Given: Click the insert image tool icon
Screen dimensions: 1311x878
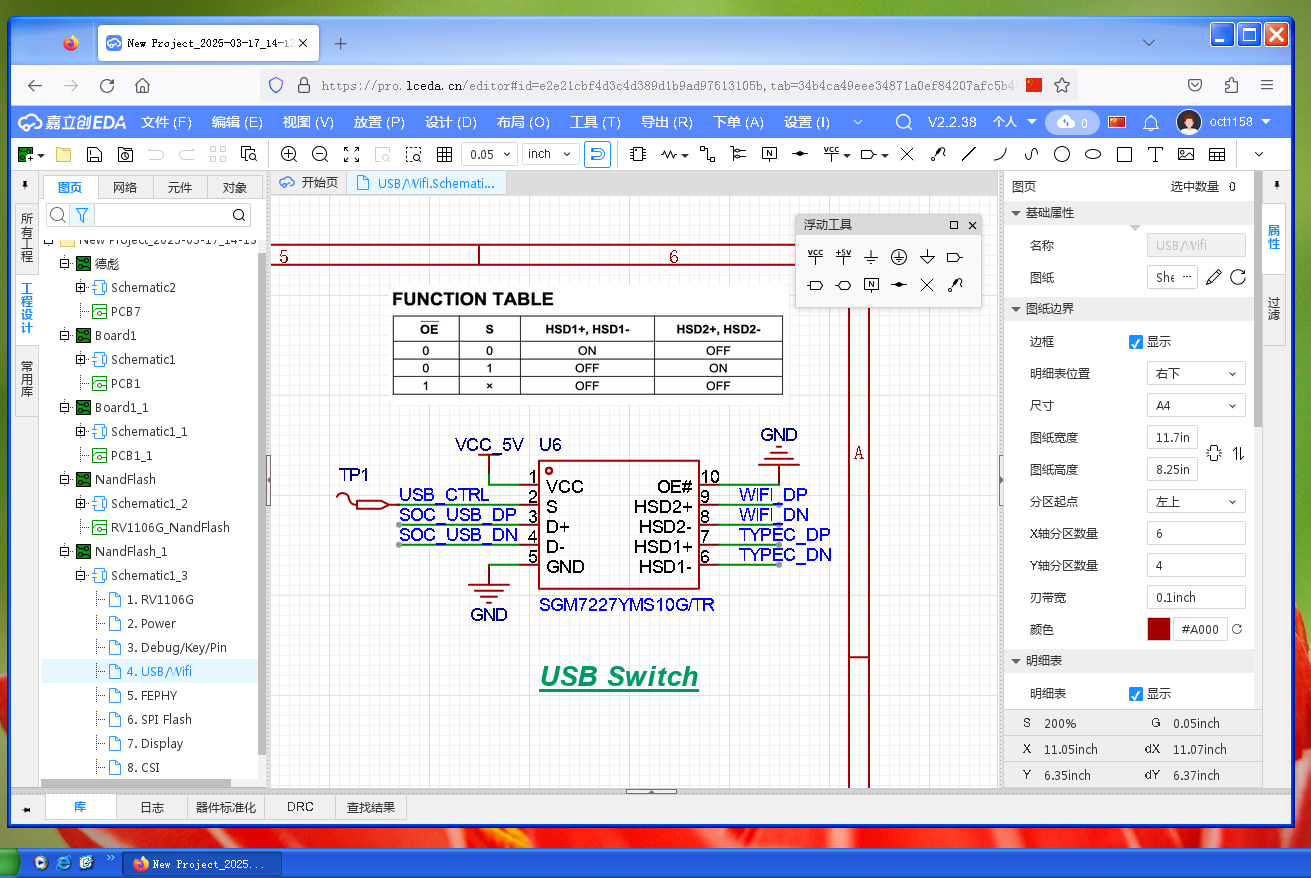Looking at the screenshot, I should 1186,154.
